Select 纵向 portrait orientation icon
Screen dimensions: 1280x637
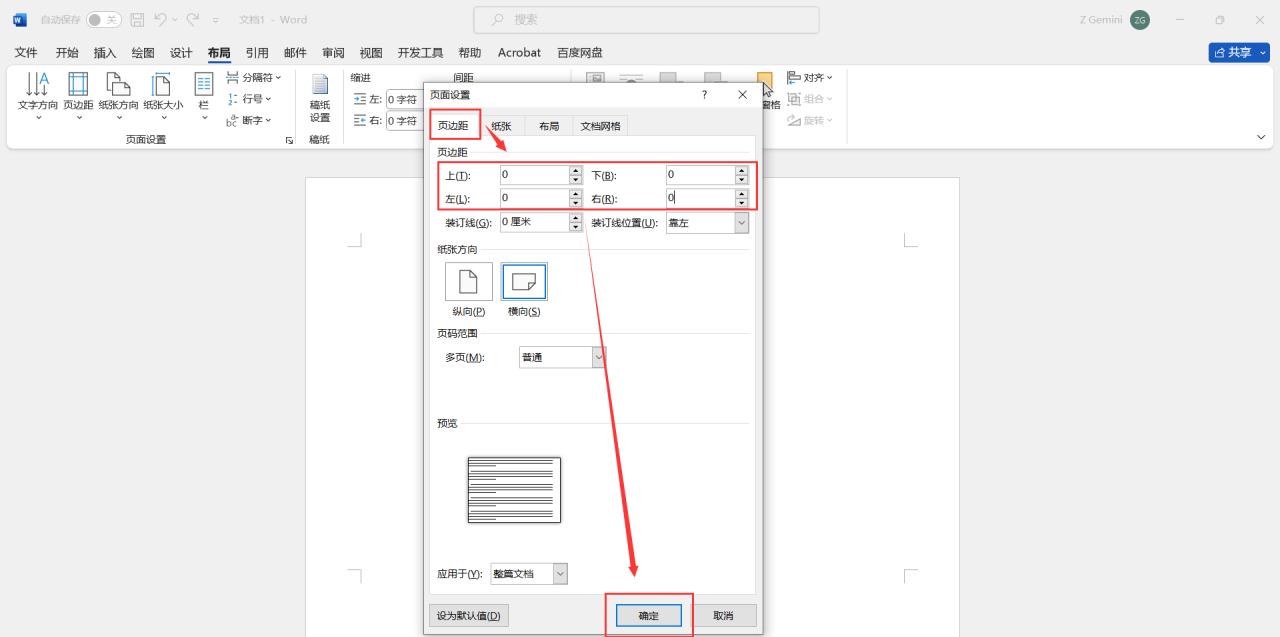468,282
